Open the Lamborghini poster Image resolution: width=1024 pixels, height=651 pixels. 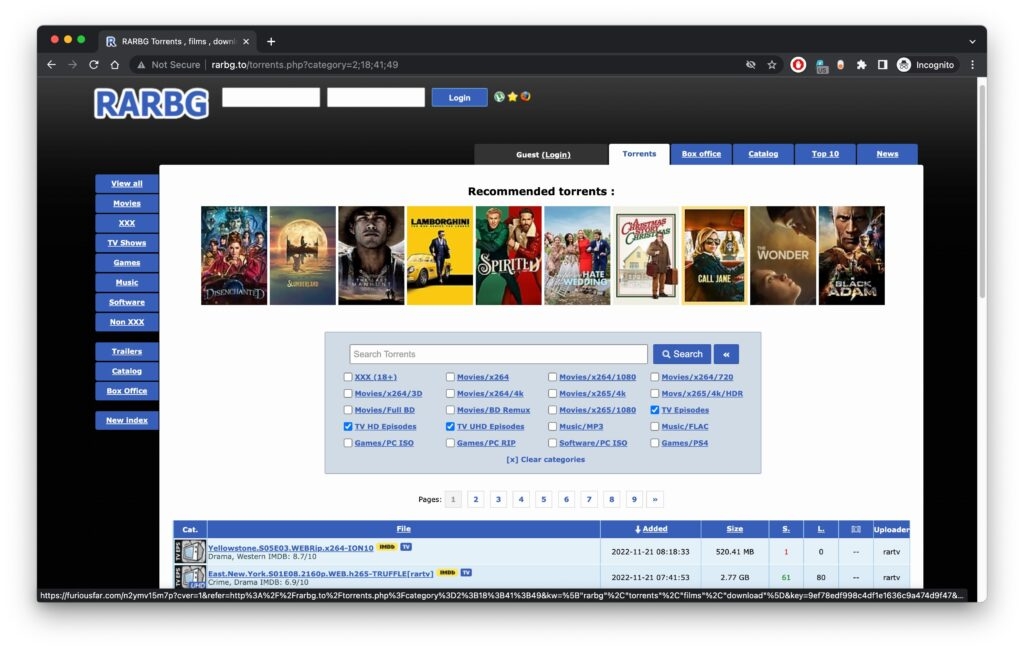coord(440,255)
